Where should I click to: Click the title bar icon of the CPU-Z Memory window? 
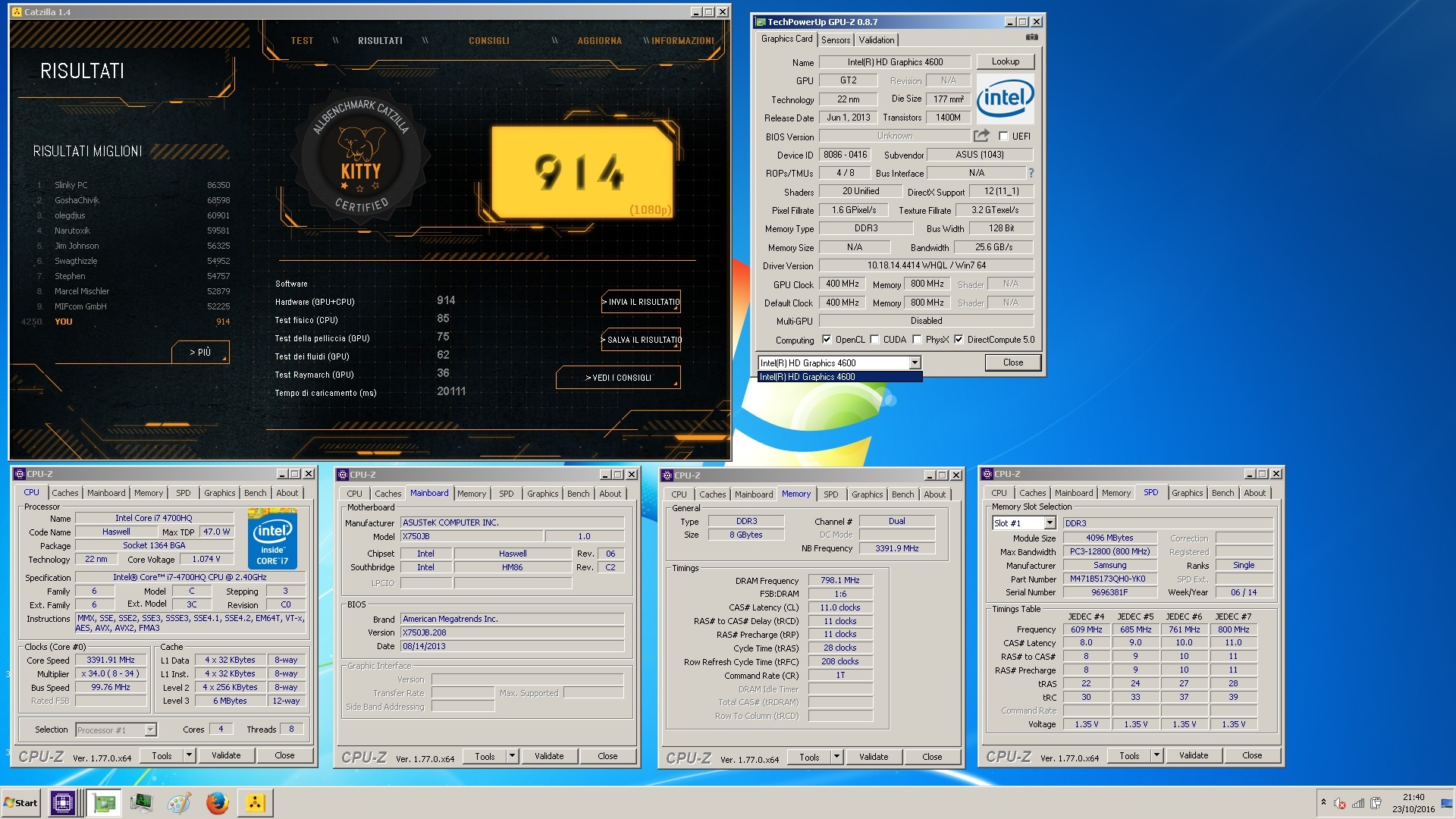point(667,475)
